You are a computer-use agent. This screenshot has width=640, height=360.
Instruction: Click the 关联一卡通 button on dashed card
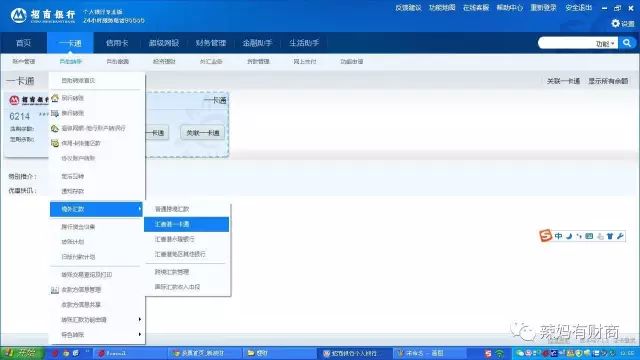203,133
